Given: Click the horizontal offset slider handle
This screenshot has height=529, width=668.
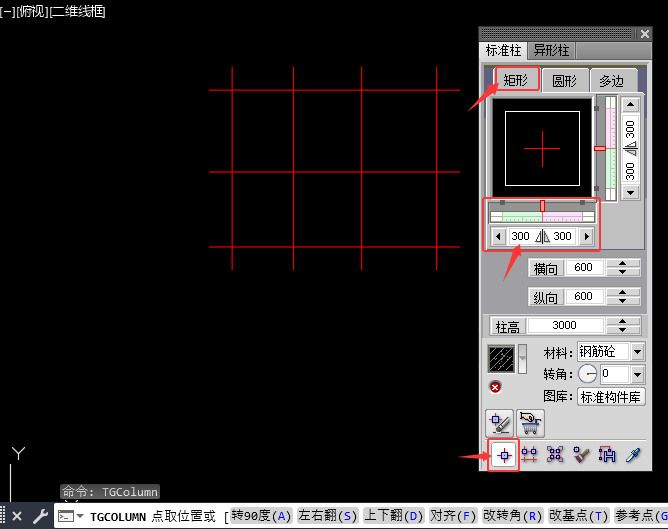Looking at the screenshot, I should 542,206.
